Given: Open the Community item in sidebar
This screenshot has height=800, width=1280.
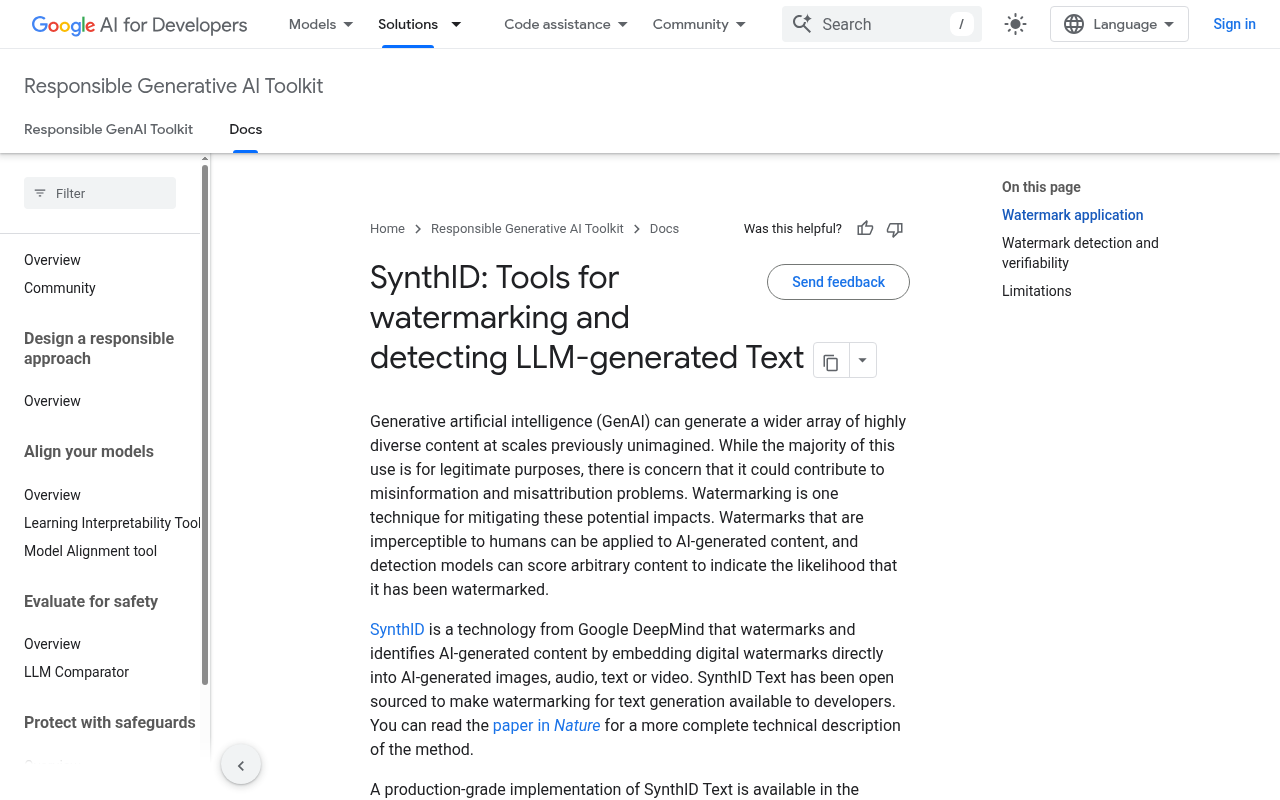Looking at the screenshot, I should pos(60,288).
